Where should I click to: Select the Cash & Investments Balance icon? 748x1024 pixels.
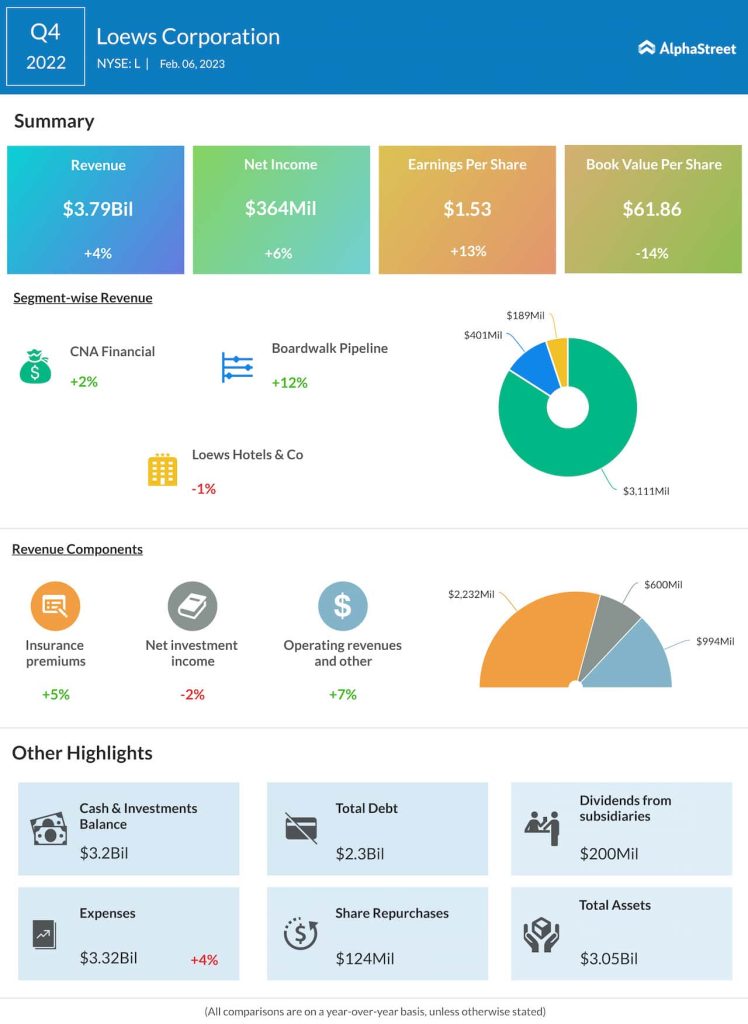pyautogui.click(x=47, y=830)
